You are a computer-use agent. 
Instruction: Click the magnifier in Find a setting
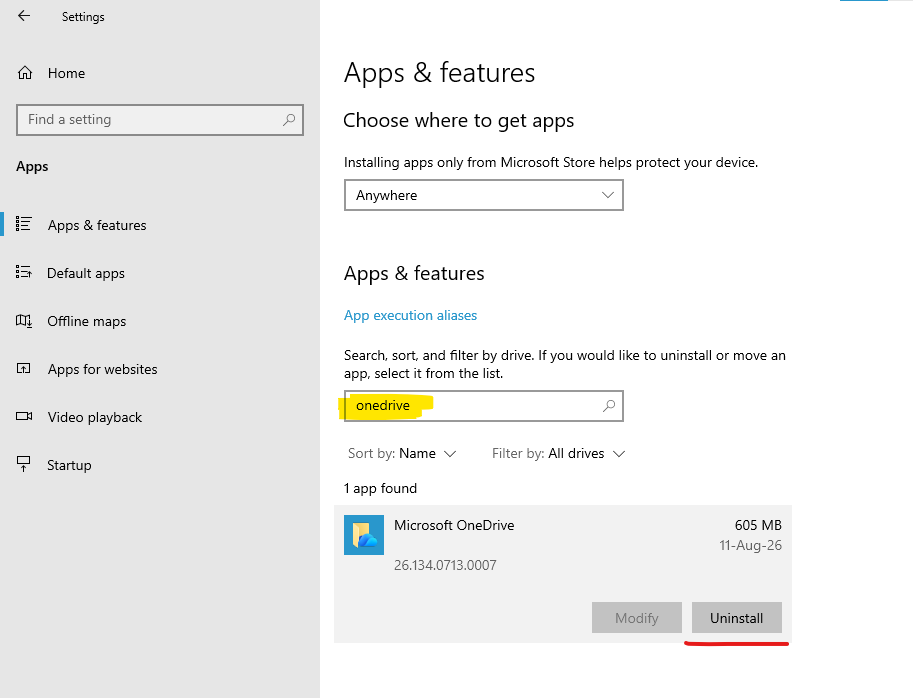[289, 119]
